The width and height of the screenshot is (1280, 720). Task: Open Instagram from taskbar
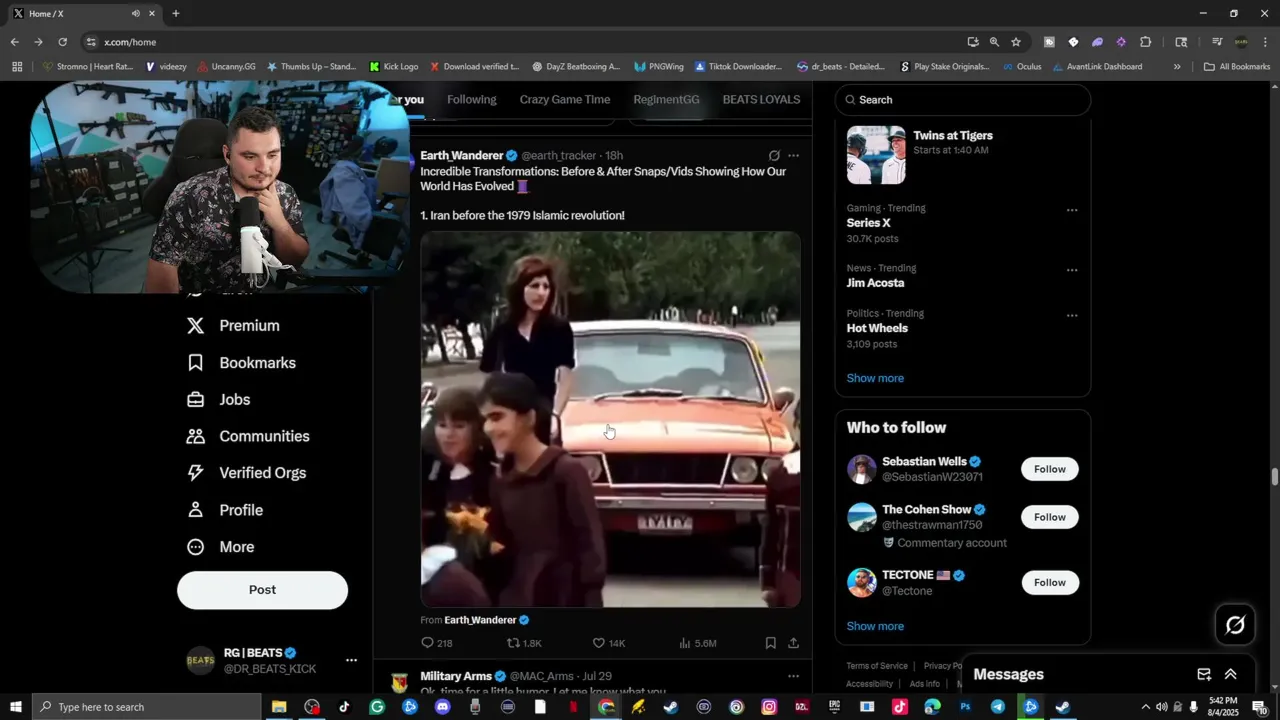(x=769, y=707)
